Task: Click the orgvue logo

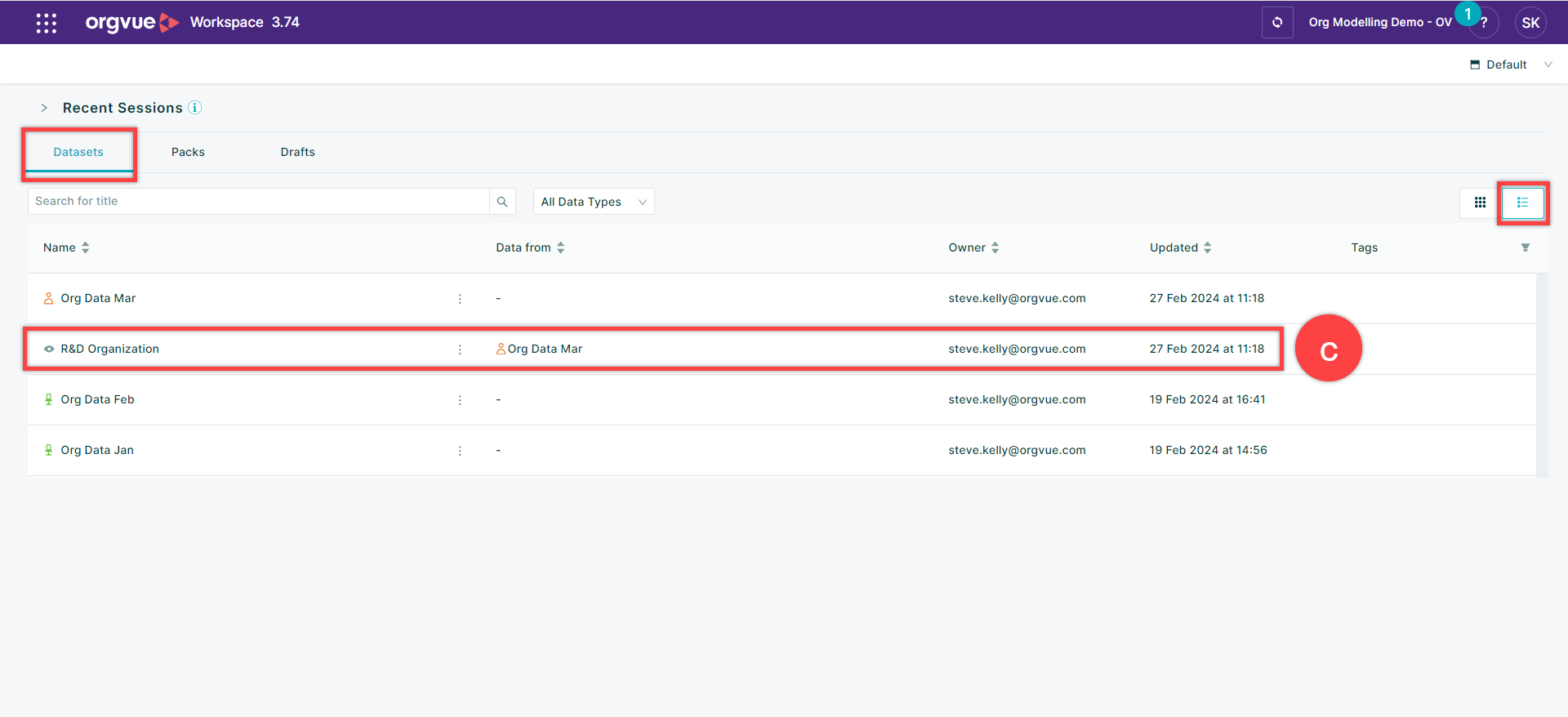Action: point(132,22)
